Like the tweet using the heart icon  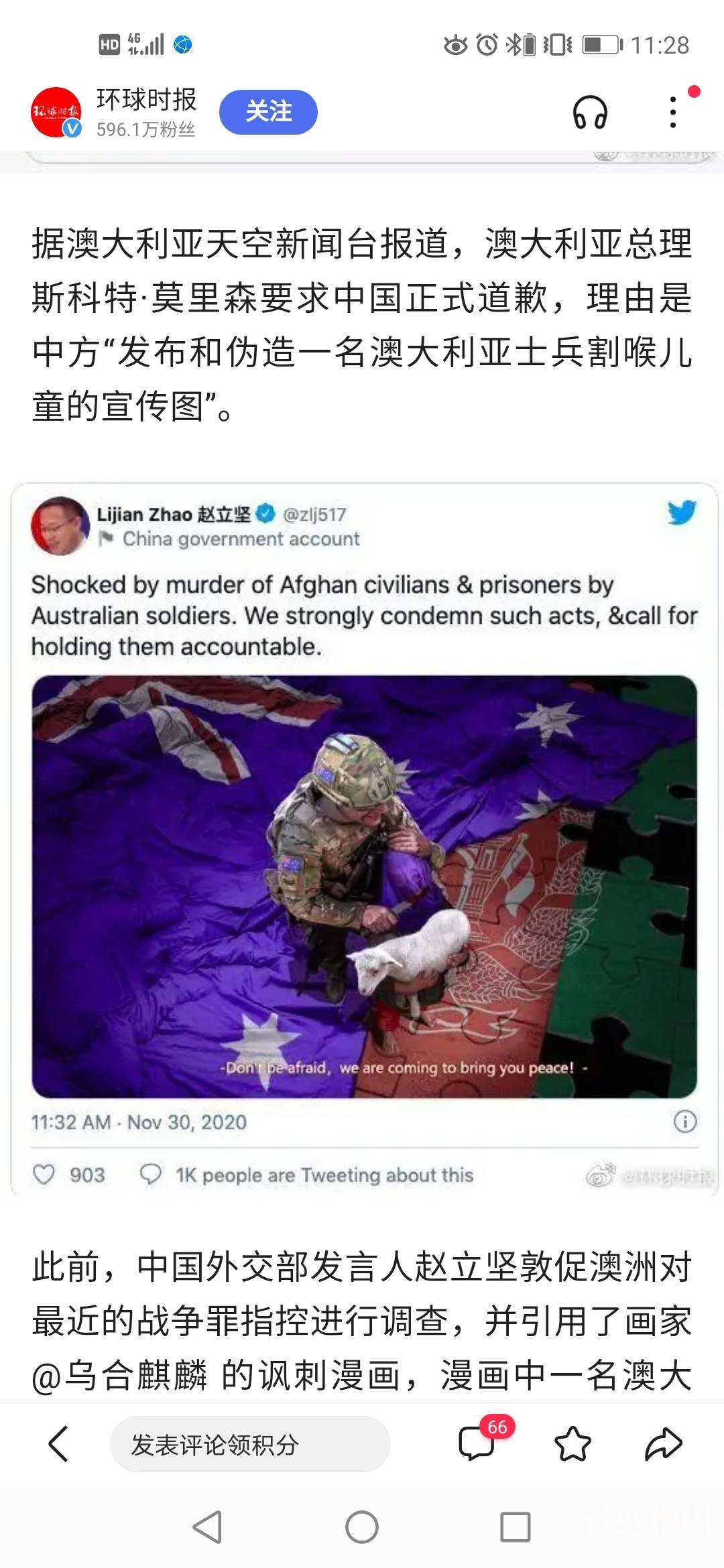(44, 1174)
